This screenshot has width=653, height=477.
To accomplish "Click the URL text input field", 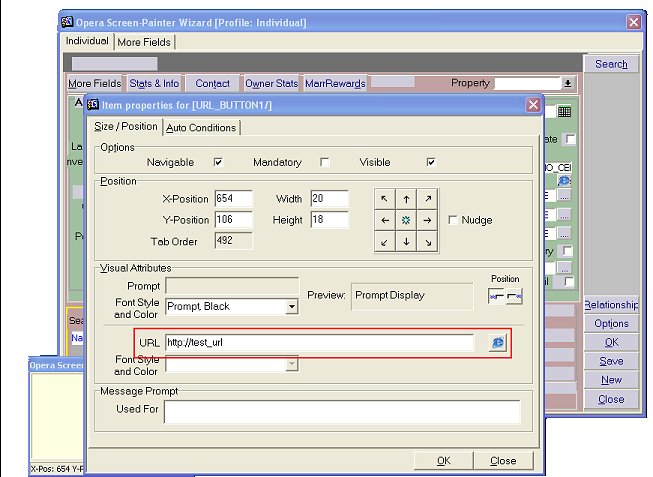I will pyautogui.click(x=319, y=343).
